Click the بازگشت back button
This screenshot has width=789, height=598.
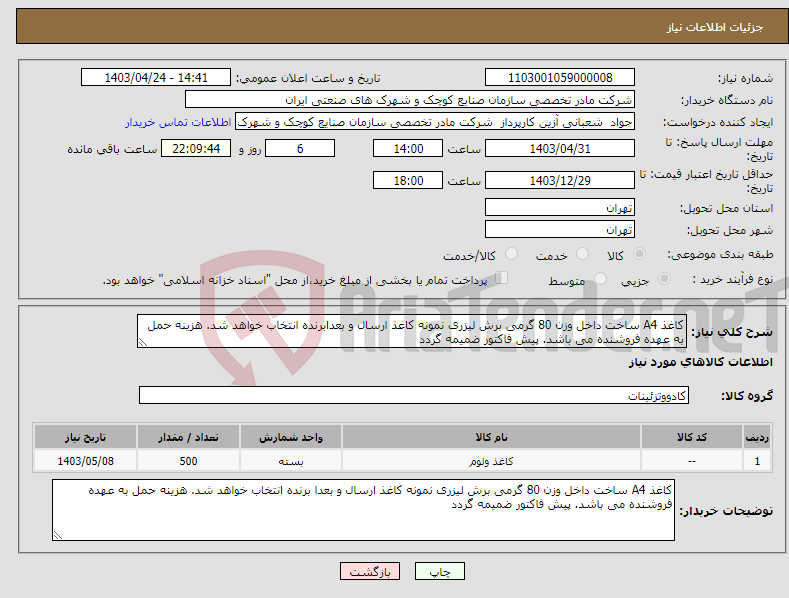tap(370, 571)
